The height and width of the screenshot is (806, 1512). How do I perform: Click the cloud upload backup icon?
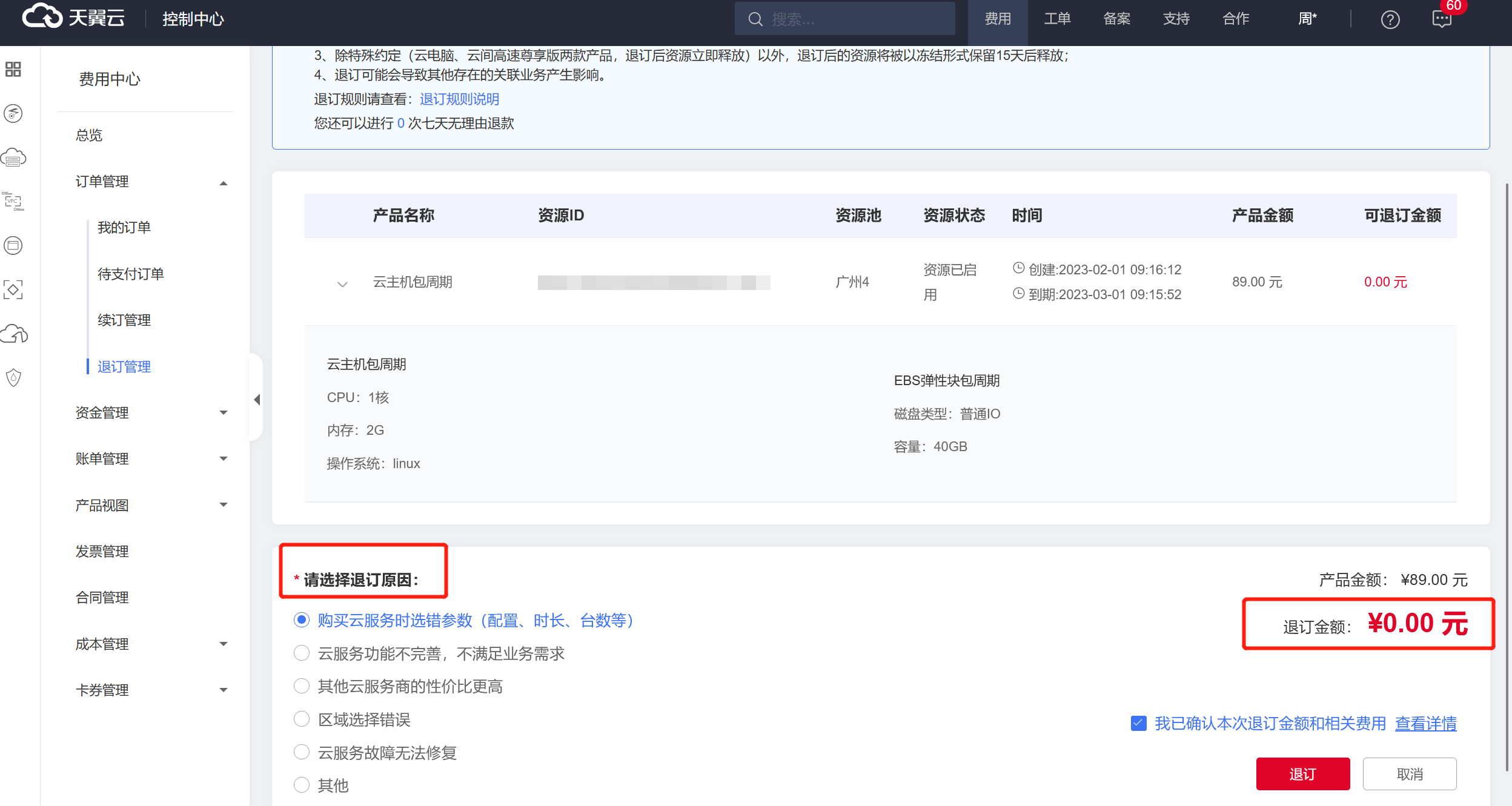pos(13,334)
